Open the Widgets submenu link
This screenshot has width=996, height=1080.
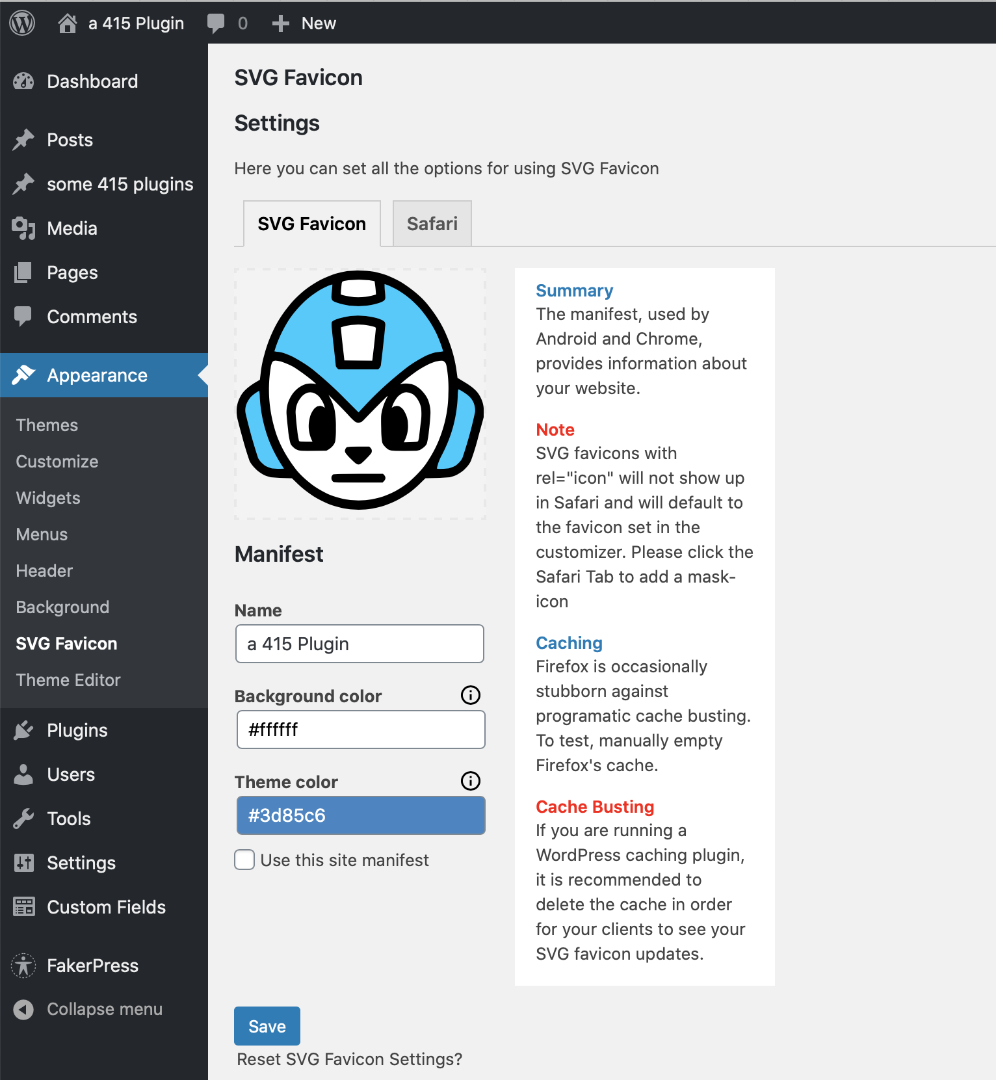pos(48,498)
